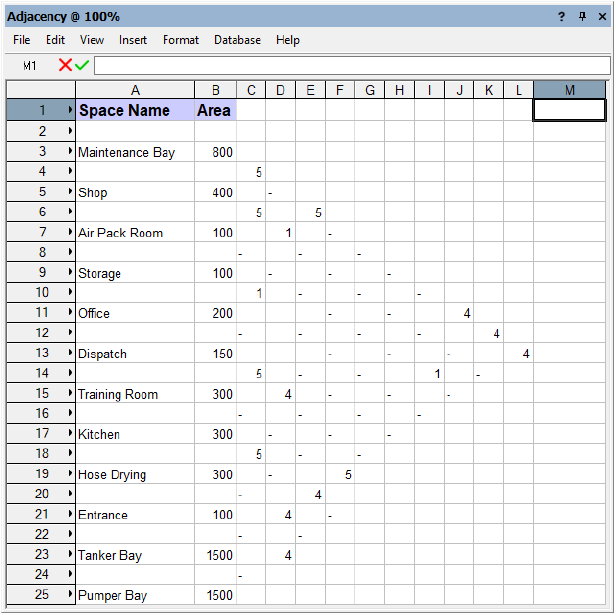Click the M1 cell reference box
The width and height of the screenshot is (616, 615).
click(30, 66)
